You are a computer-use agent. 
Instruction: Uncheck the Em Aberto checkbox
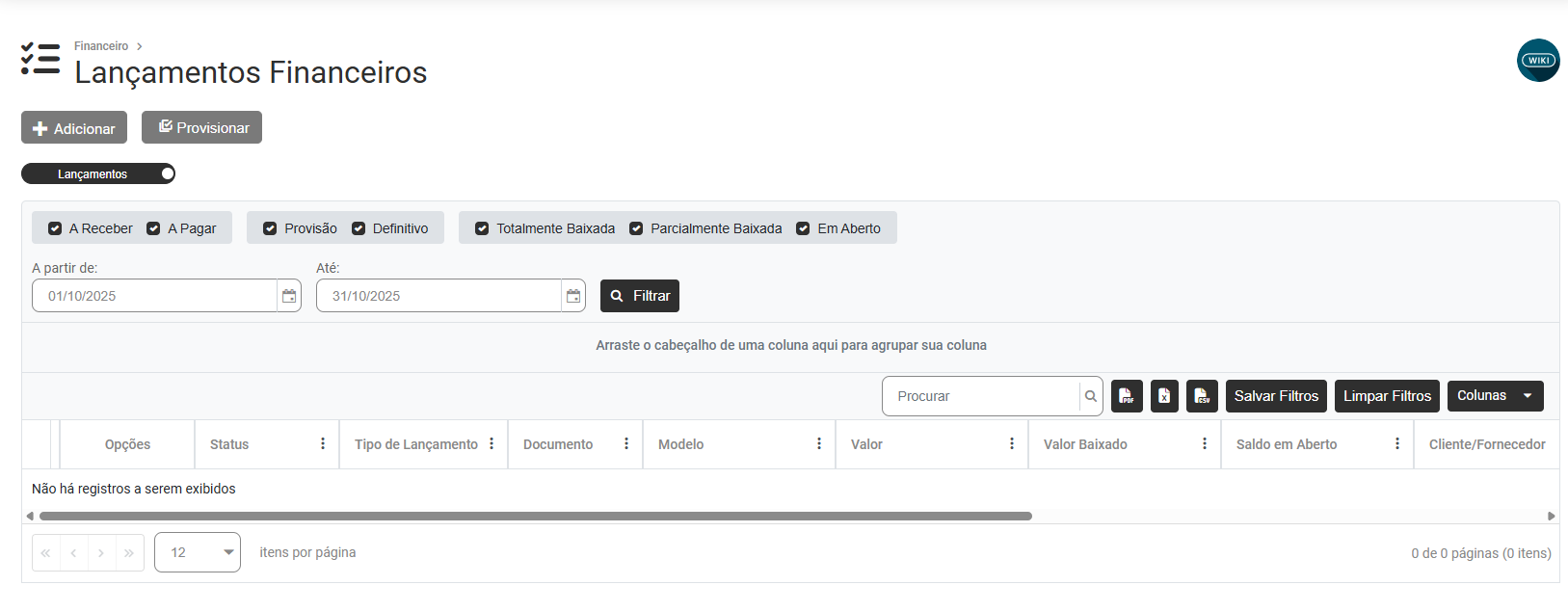(803, 228)
